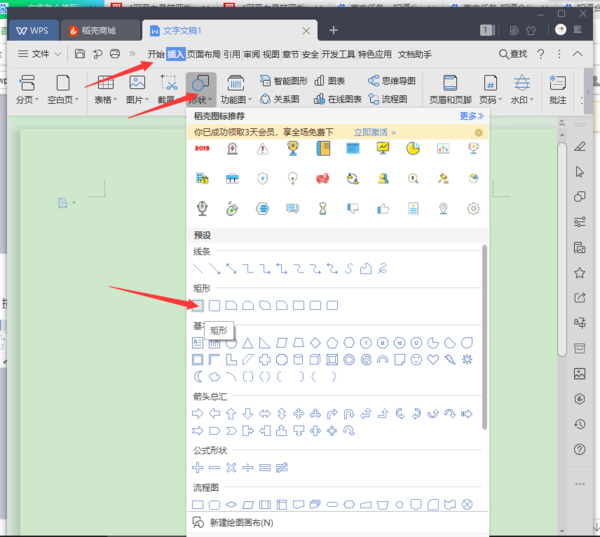The width and height of the screenshot is (600, 537).
Task: Click the star icon in right sidebar
Action: pyautogui.click(x=580, y=273)
